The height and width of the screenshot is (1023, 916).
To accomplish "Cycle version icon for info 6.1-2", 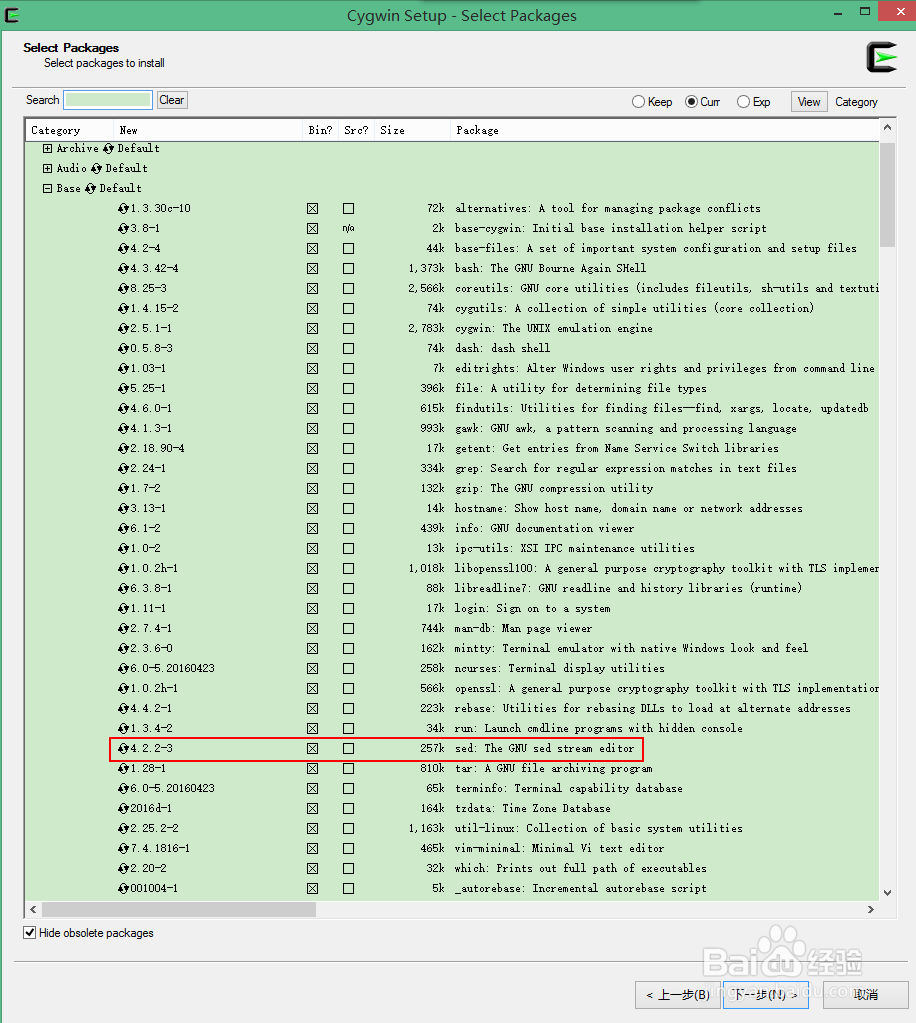I will [123, 528].
